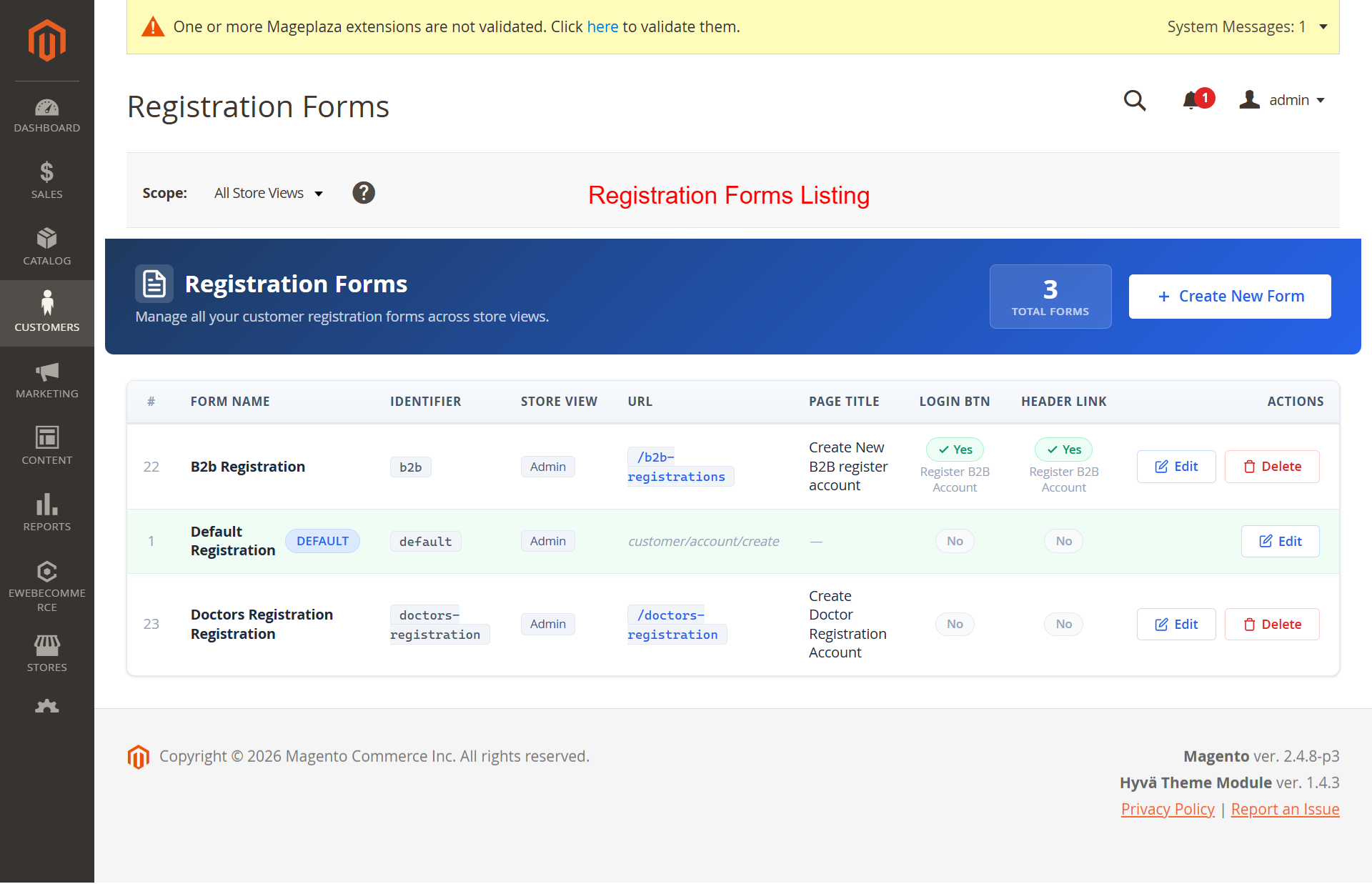Open the Stores storefront icon menu
Screen dimensions: 1372x884
click(x=46, y=653)
